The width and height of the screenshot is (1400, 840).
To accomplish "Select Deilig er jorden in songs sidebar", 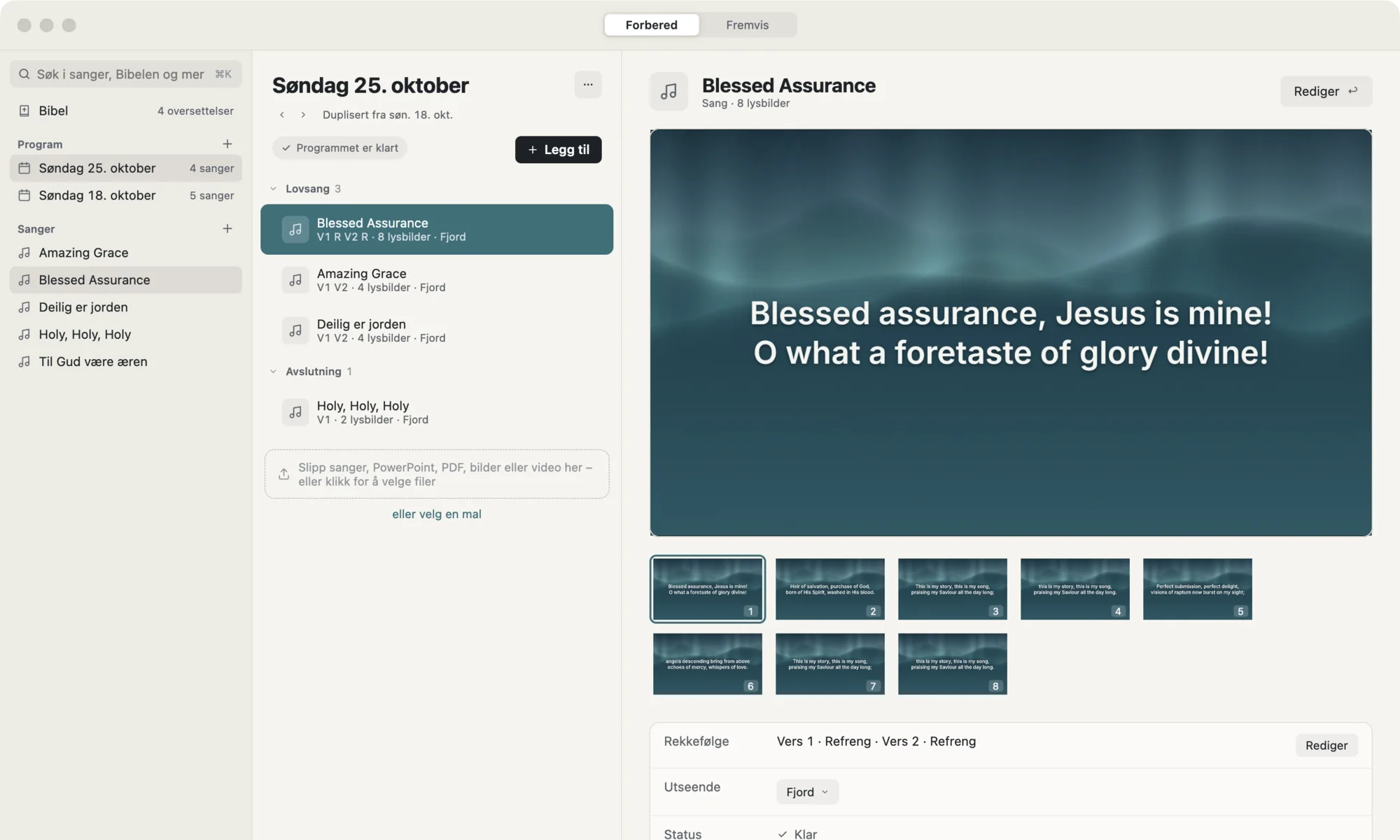I will point(126,307).
